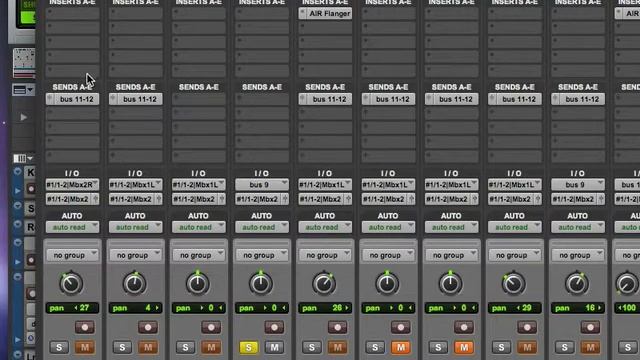Open the no group menu on the pan 26 channel
Viewport: 640px width, 360px height.
(x=325, y=255)
